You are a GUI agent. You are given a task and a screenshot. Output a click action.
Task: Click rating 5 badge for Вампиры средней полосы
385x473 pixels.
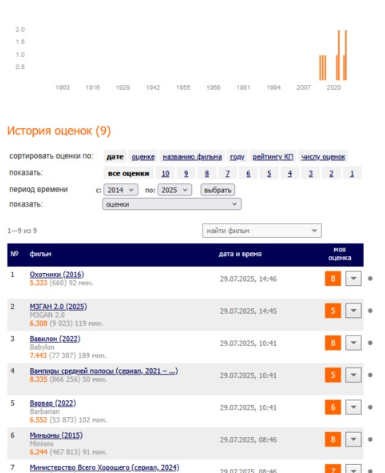point(333,375)
